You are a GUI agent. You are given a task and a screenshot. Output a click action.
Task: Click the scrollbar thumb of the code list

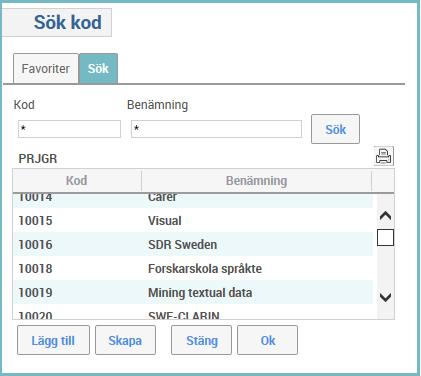coord(385,238)
